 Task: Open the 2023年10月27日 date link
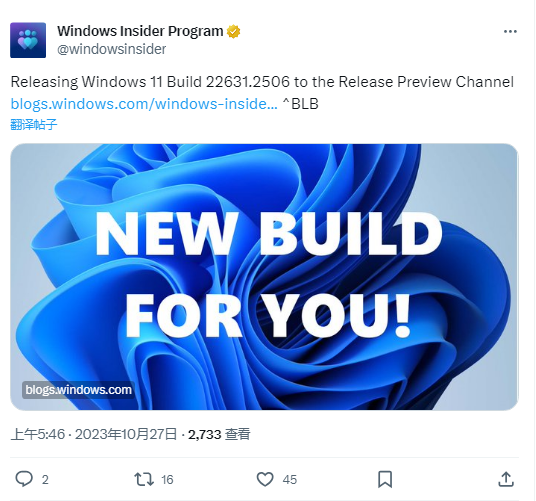pos(126,434)
